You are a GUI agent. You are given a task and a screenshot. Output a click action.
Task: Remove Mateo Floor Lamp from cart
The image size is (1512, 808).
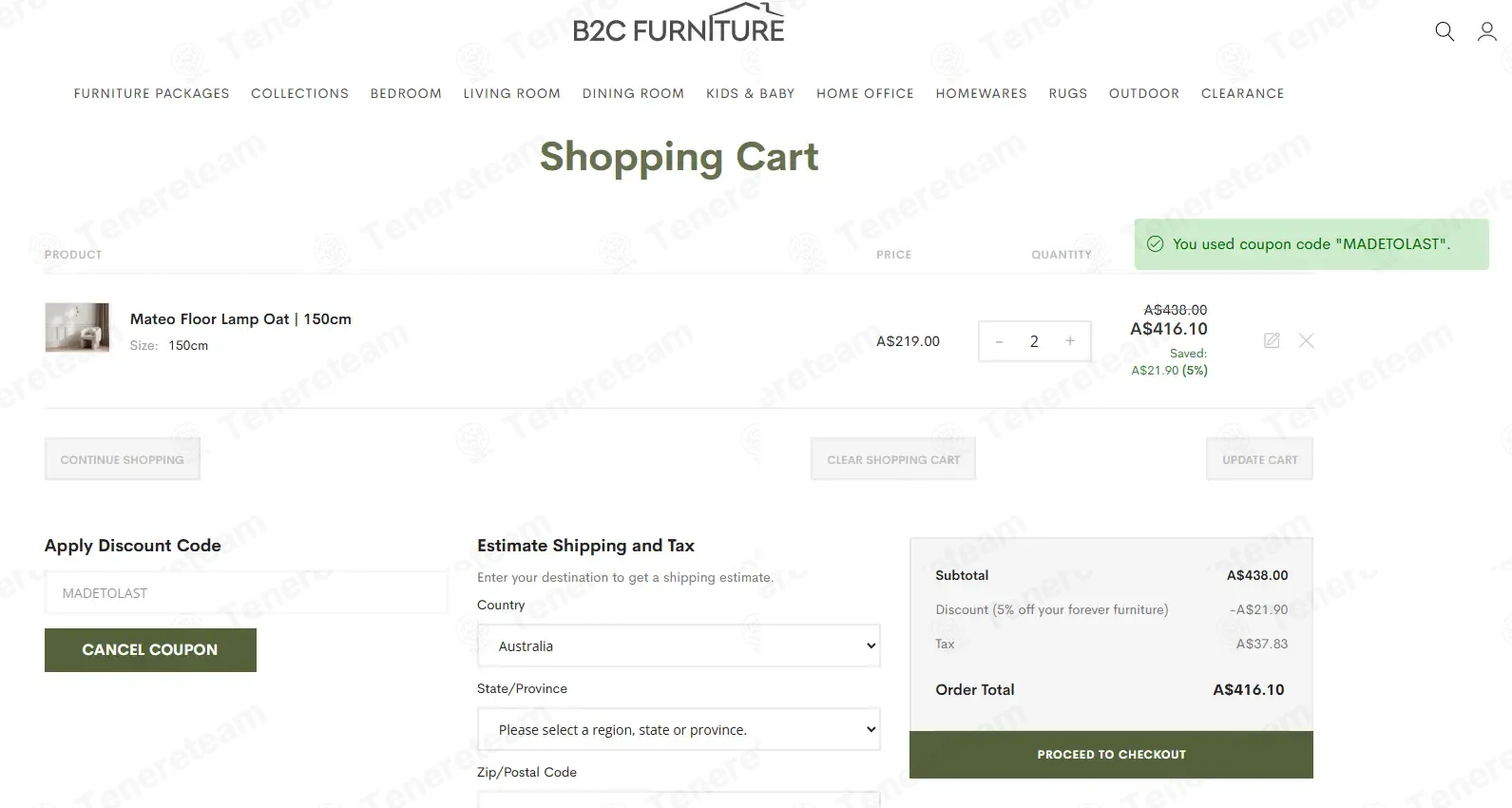pyautogui.click(x=1307, y=340)
